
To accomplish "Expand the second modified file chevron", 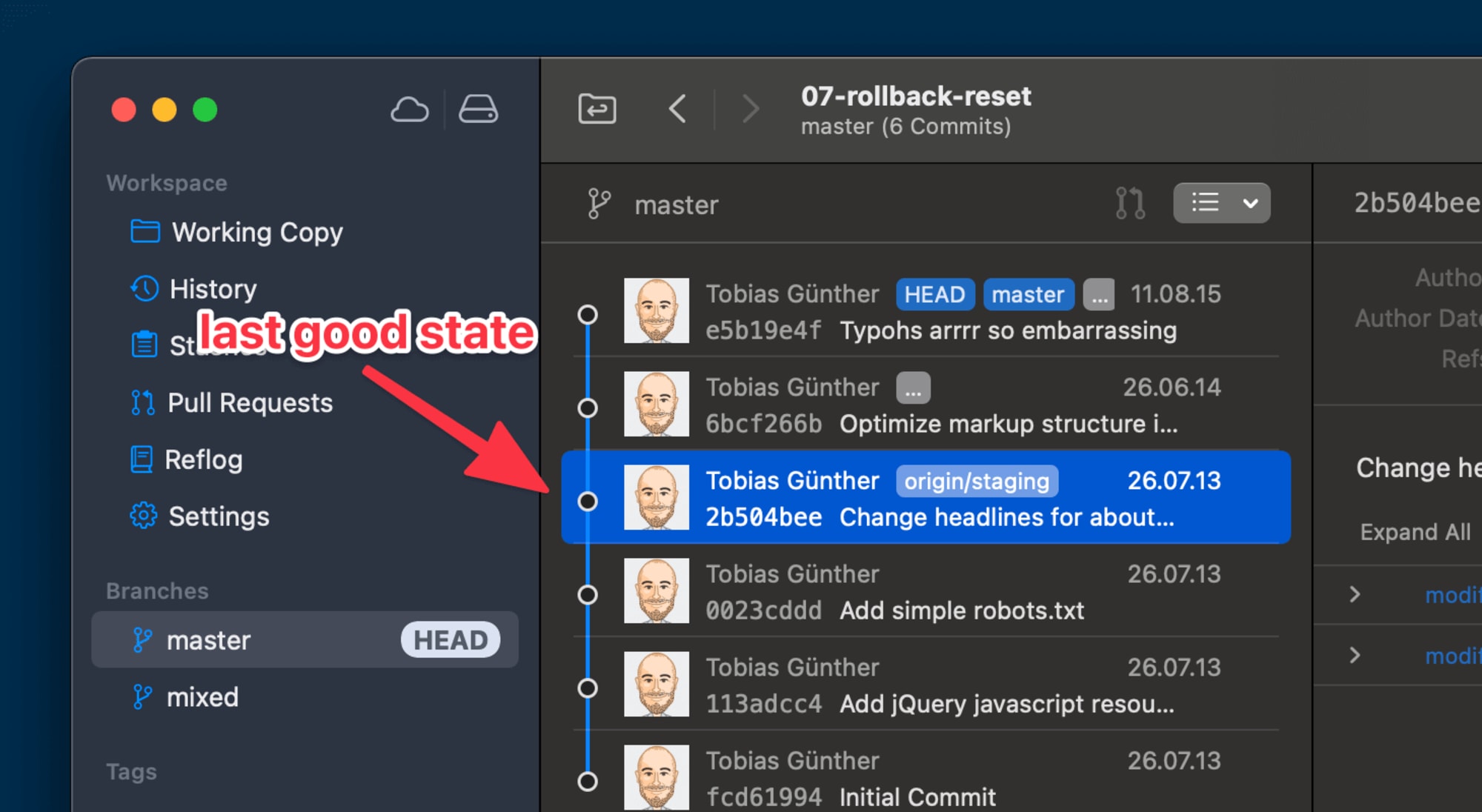I will click(x=1355, y=655).
